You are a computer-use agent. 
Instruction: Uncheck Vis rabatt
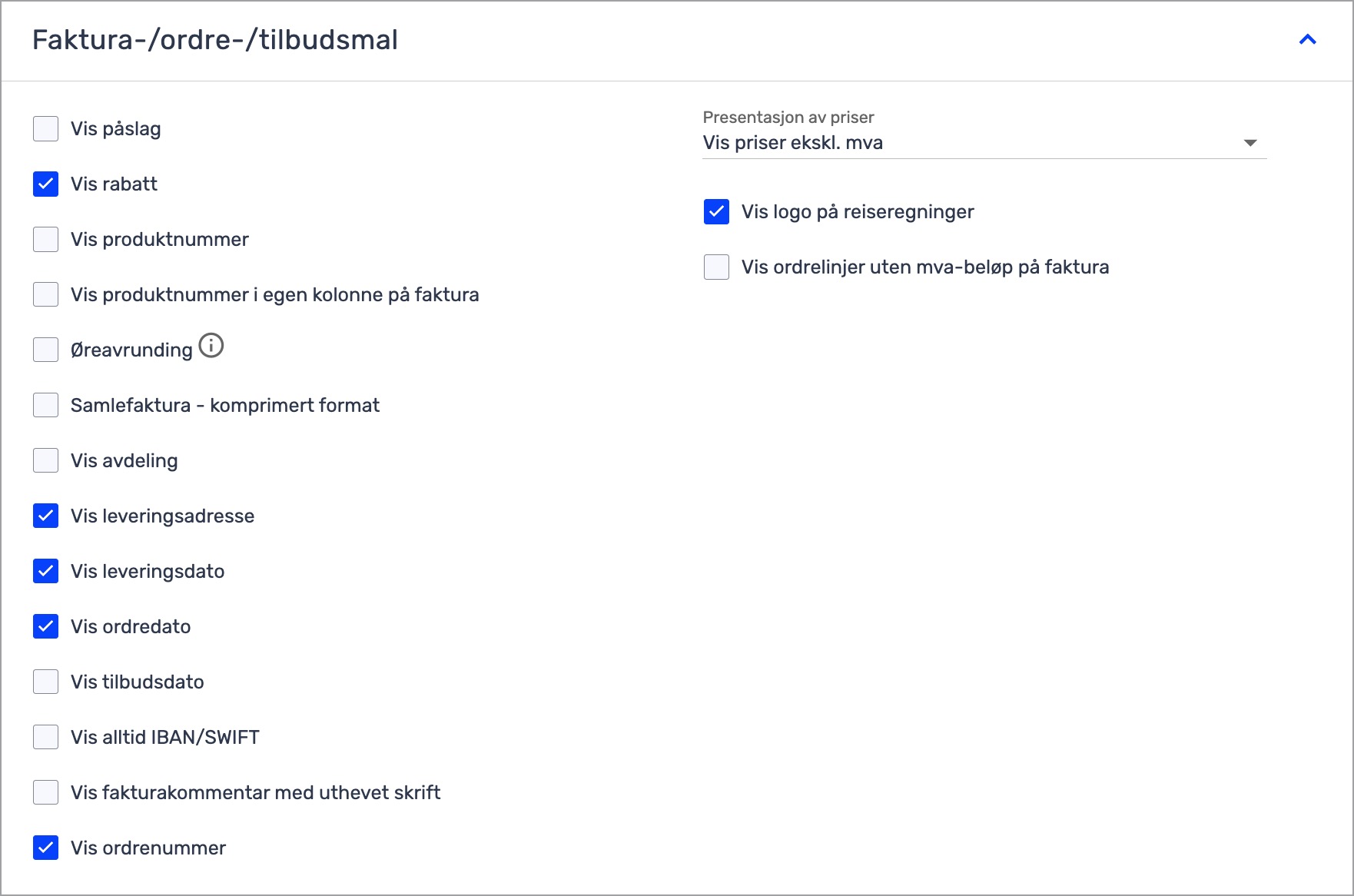46,184
